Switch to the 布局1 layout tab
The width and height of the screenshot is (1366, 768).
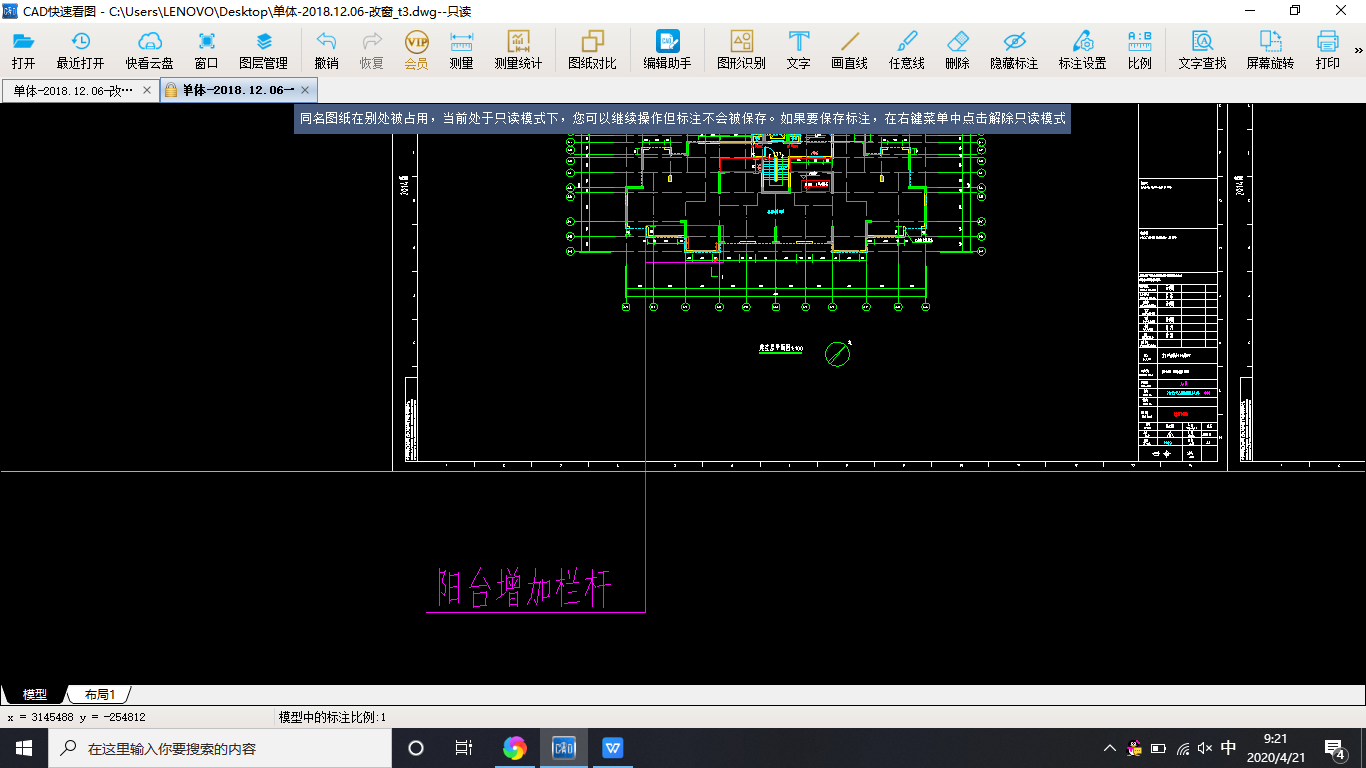click(x=99, y=694)
